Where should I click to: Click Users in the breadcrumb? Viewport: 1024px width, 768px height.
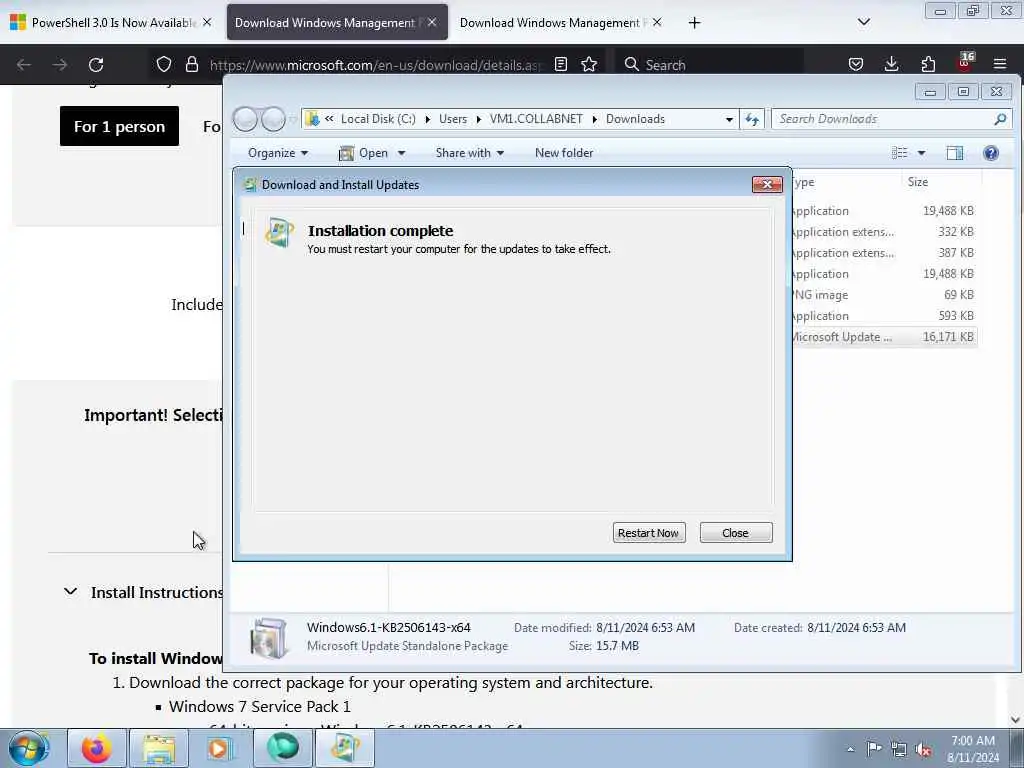tap(453, 119)
